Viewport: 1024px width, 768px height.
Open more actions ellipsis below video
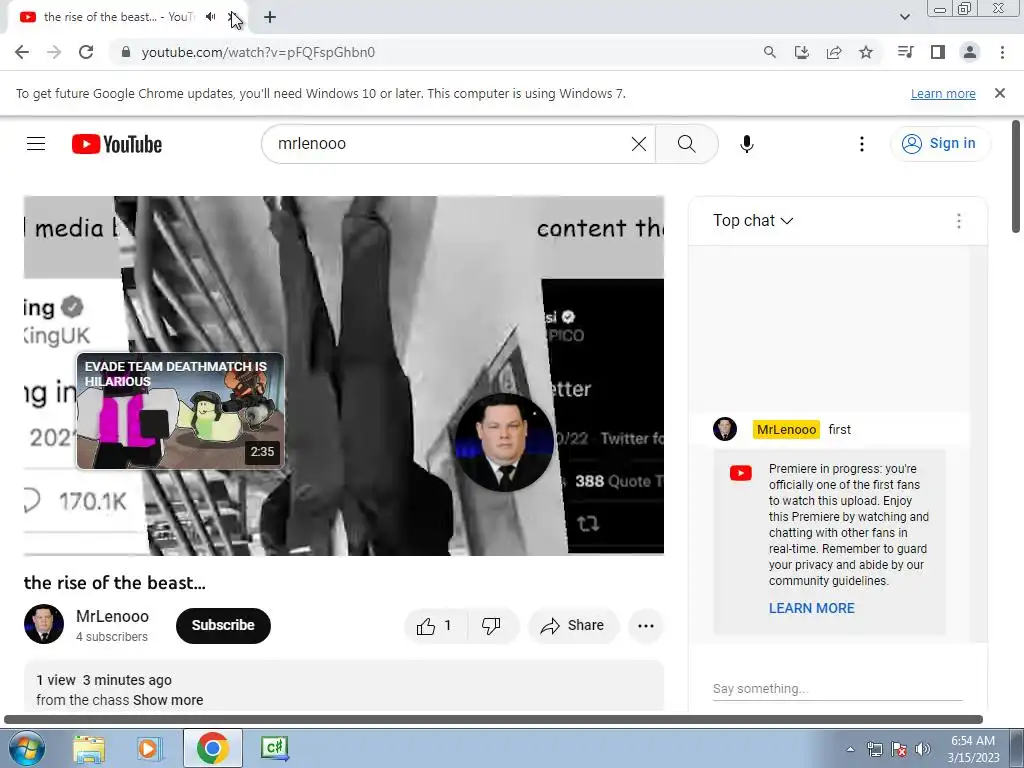(x=646, y=626)
